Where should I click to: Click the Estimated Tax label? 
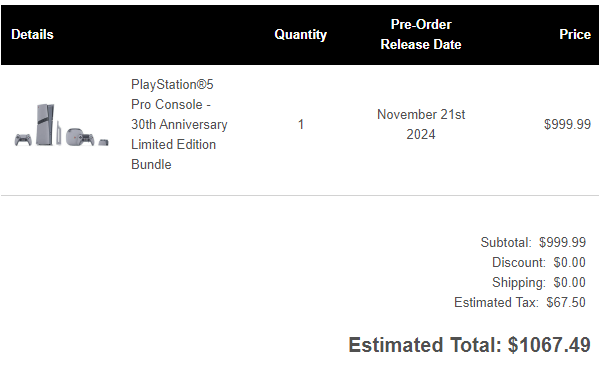coord(496,302)
